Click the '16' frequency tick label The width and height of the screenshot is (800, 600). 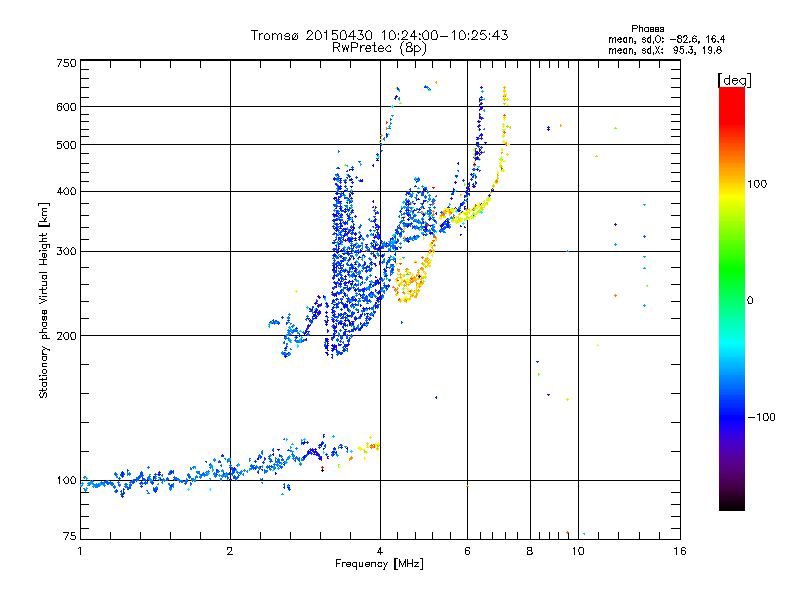680,551
